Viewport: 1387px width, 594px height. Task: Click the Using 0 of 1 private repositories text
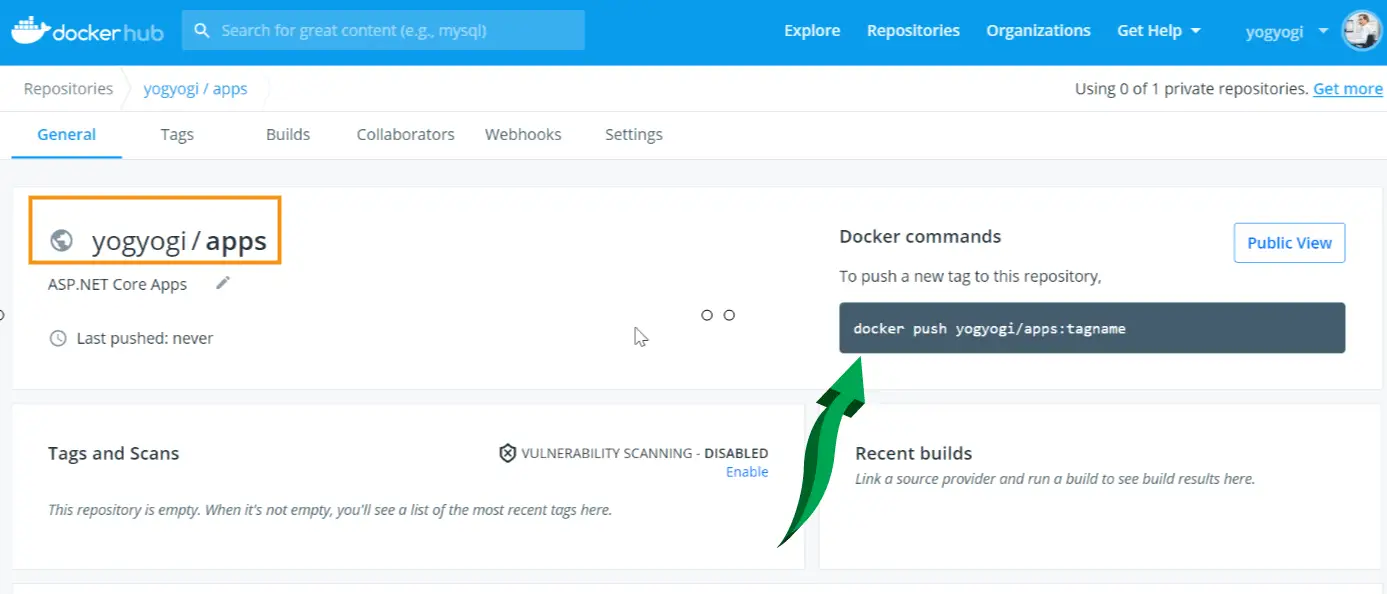click(1191, 89)
